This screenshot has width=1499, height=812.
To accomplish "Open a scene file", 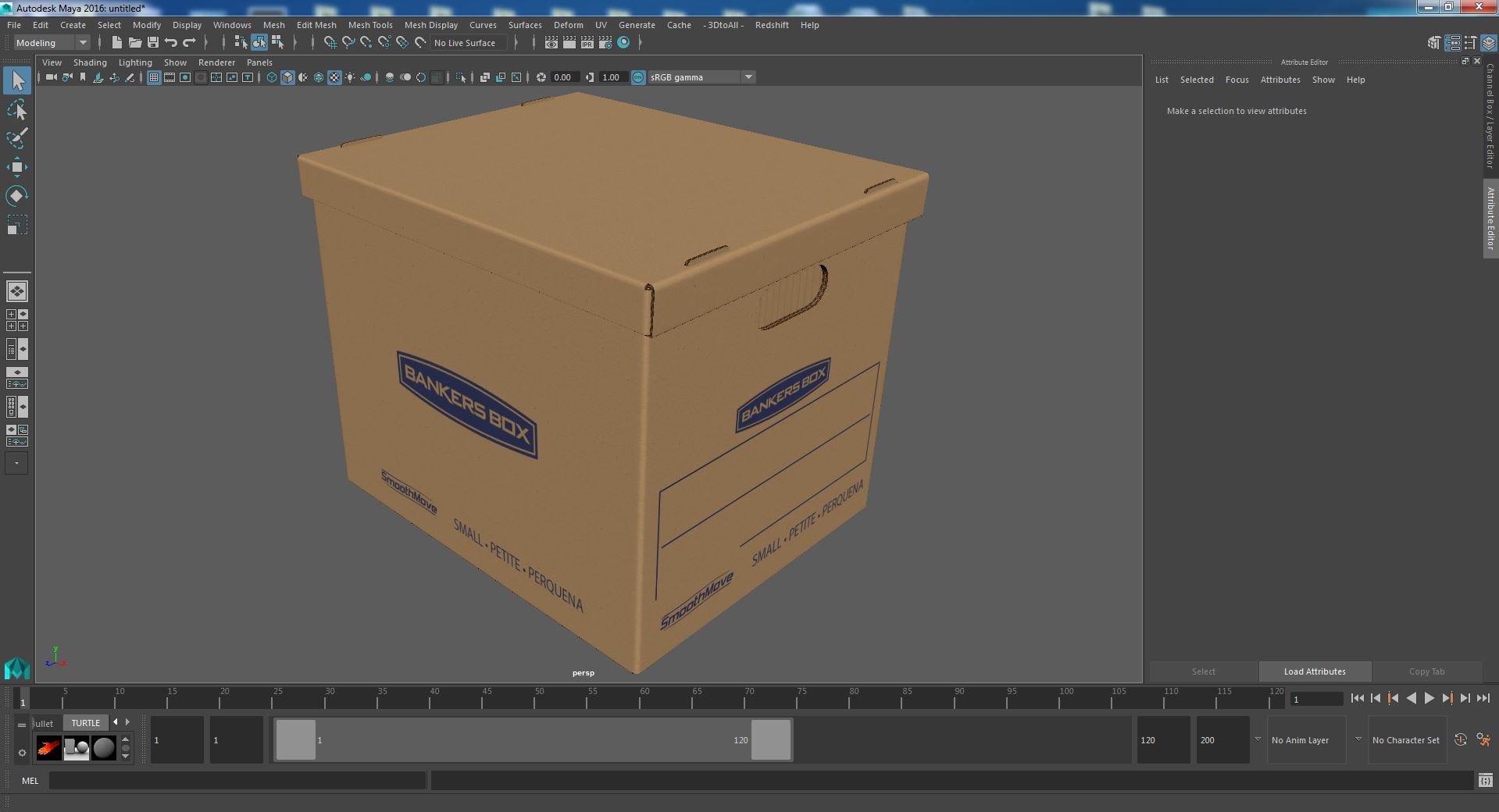I will tap(135, 43).
